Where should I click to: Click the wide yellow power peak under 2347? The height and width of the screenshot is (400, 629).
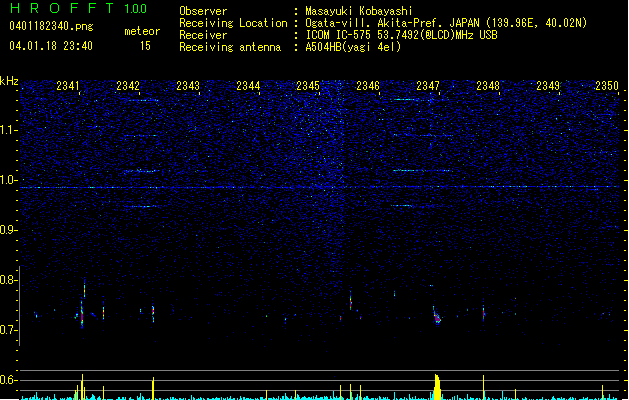click(x=437, y=387)
